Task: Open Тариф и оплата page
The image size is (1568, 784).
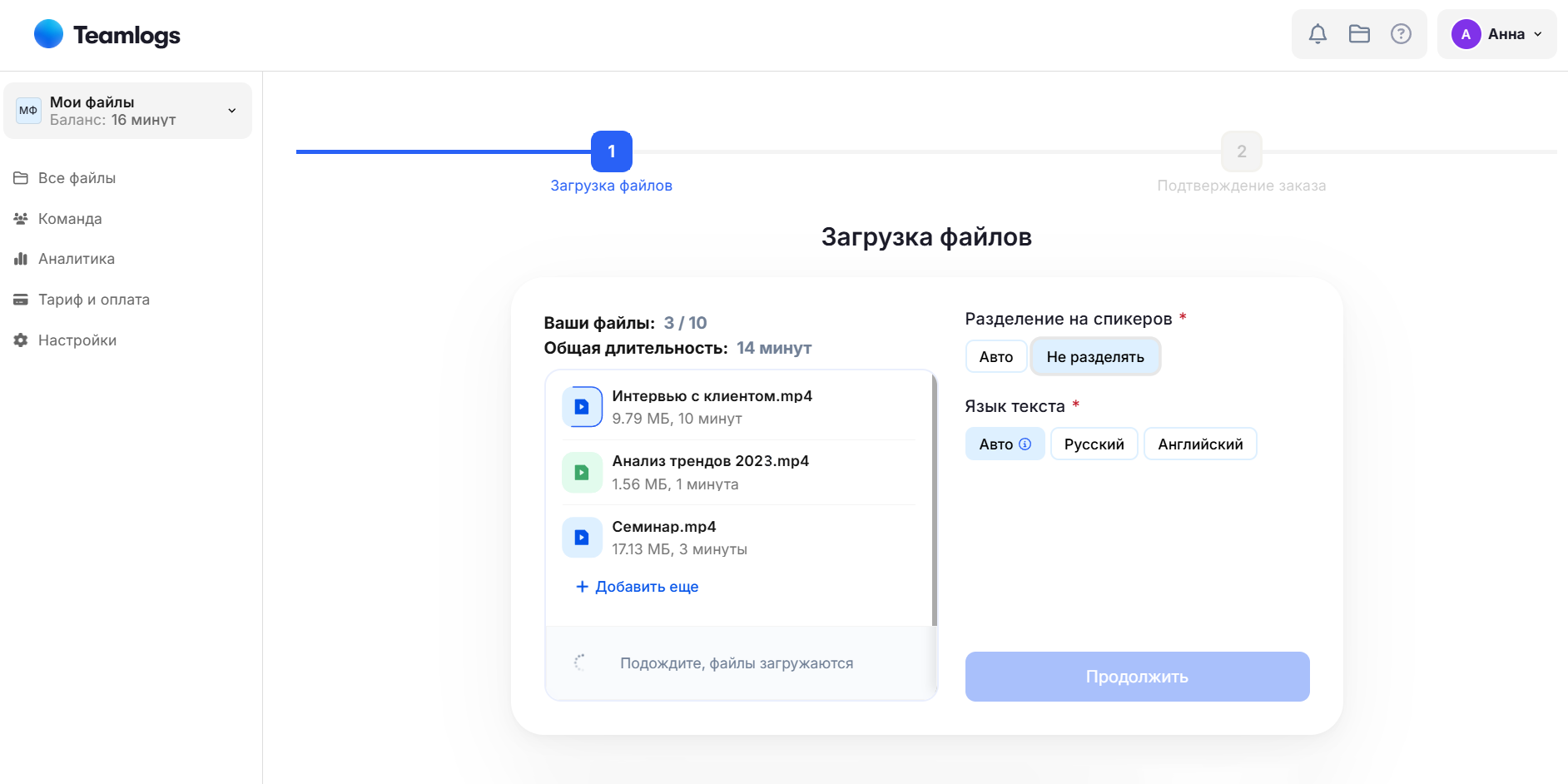Action: [93, 300]
